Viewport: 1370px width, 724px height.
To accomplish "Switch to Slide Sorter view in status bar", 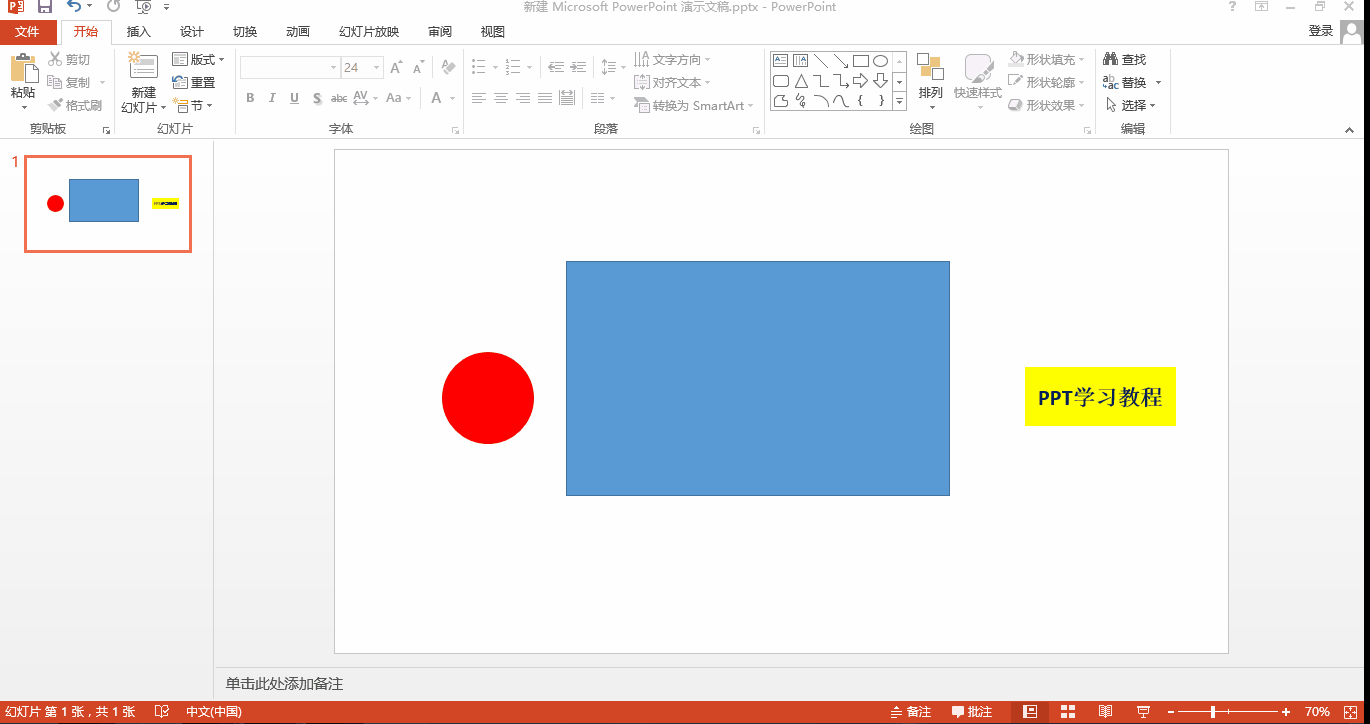I will pos(1068,712).
